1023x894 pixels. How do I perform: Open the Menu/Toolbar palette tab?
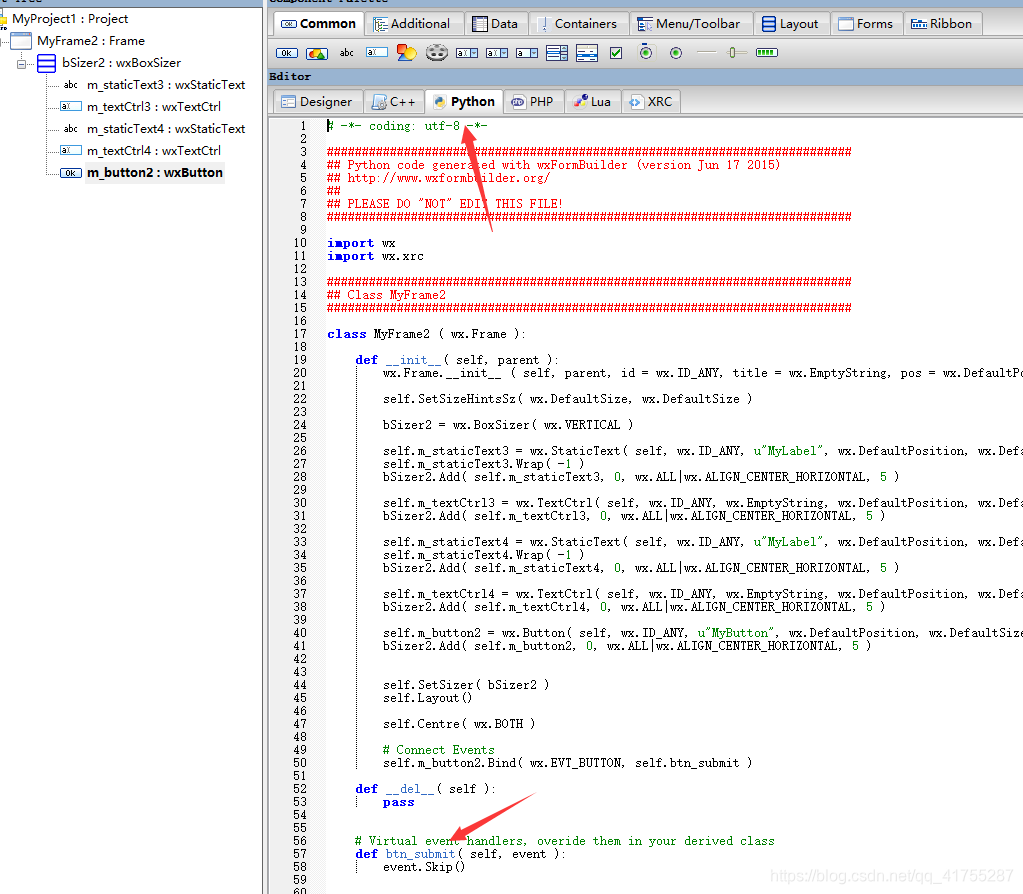tap(690, 23)
